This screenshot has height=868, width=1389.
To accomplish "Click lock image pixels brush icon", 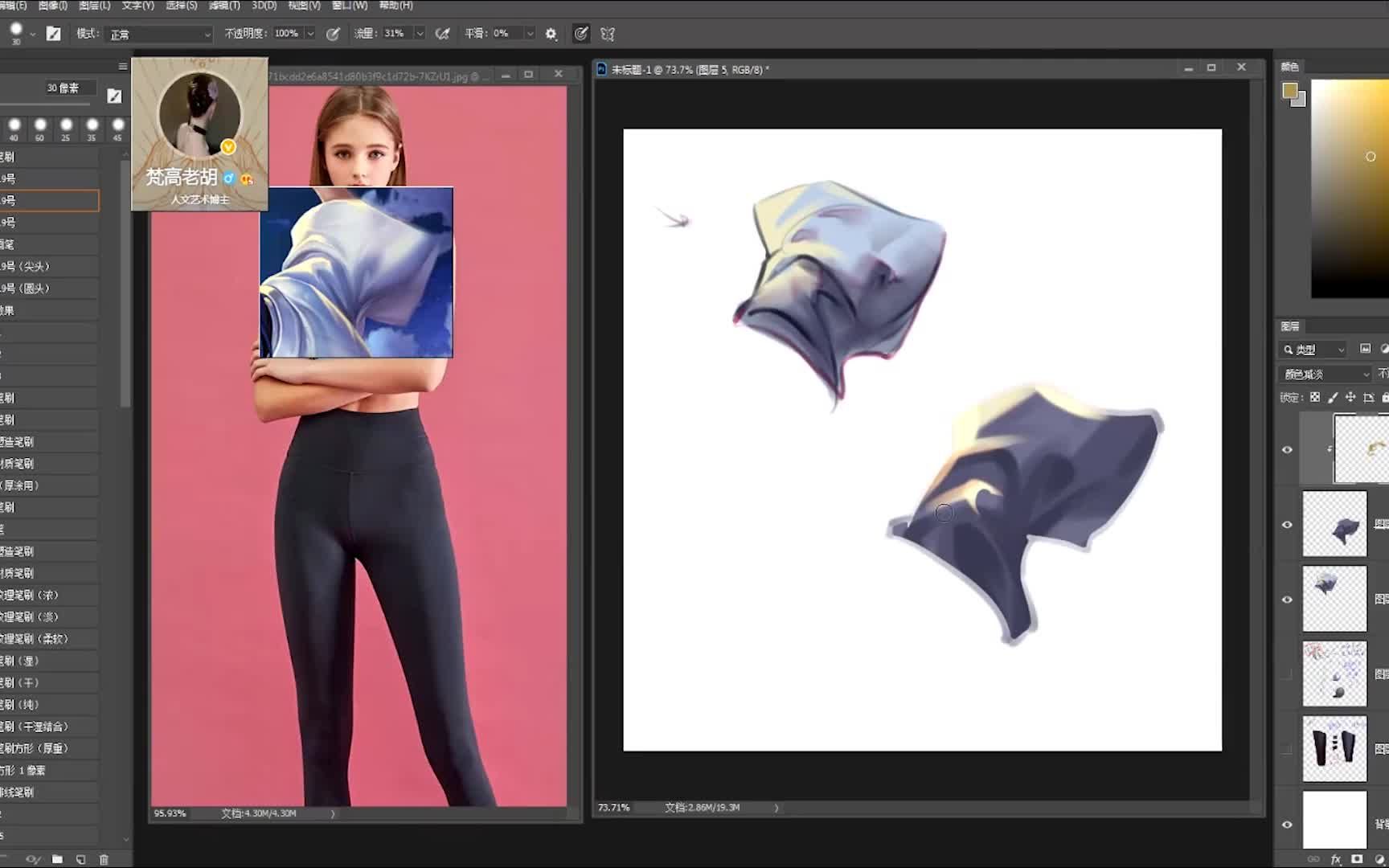I will click(1333, 397).
